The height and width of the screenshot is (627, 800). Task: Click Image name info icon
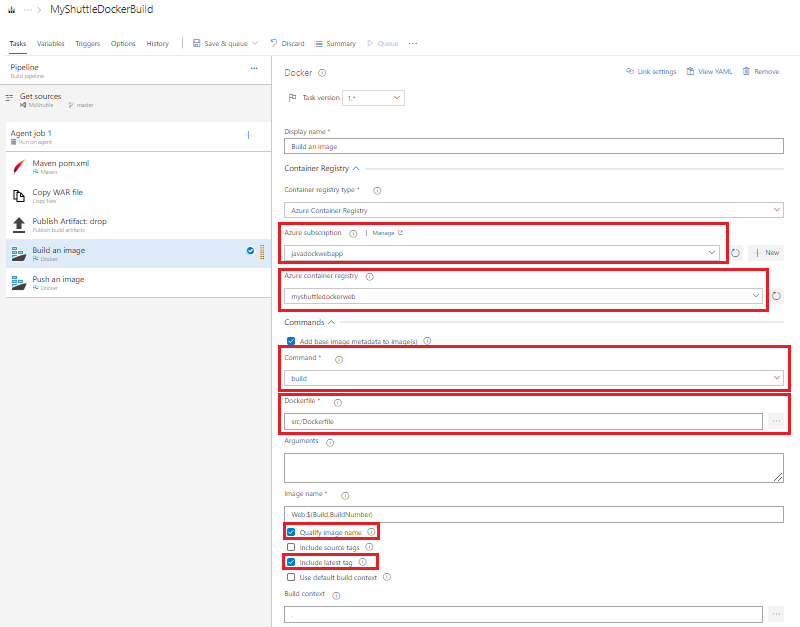345,495
